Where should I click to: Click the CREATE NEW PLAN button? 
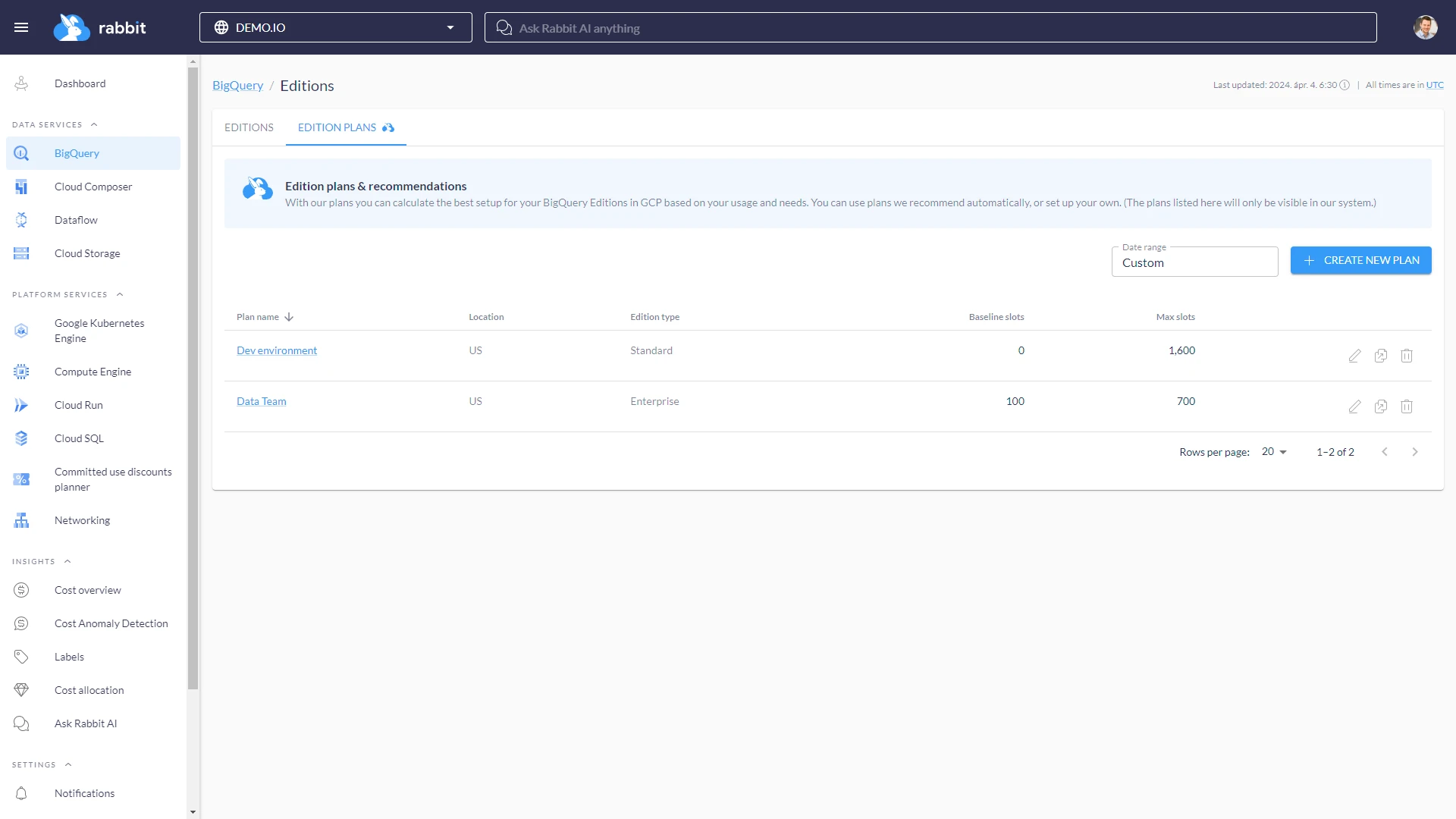click(1361, 260)
